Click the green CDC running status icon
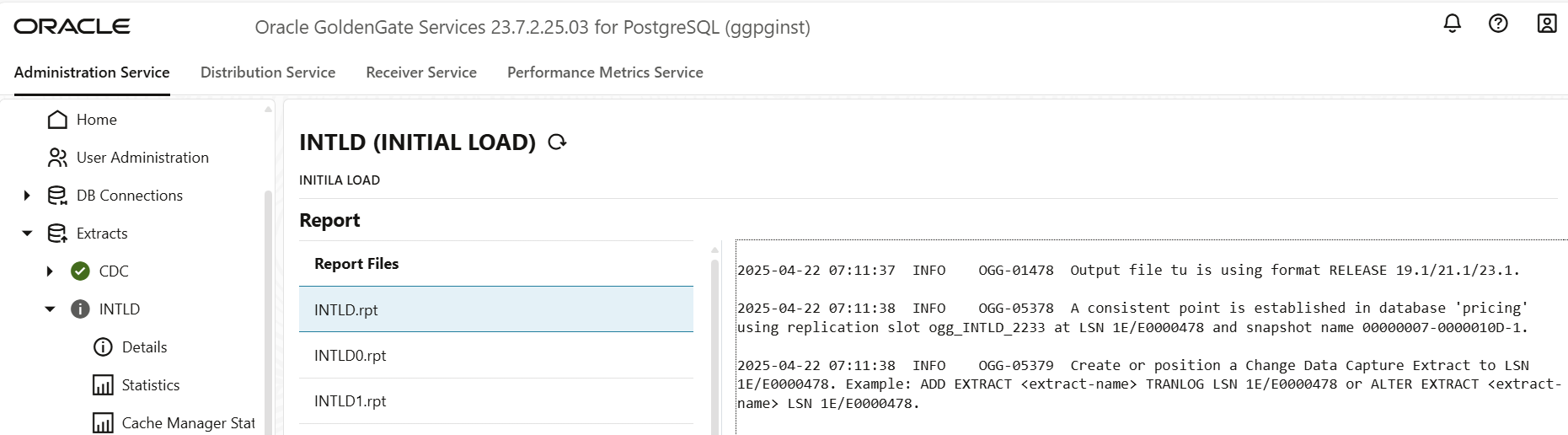 (x=80, y=271)
